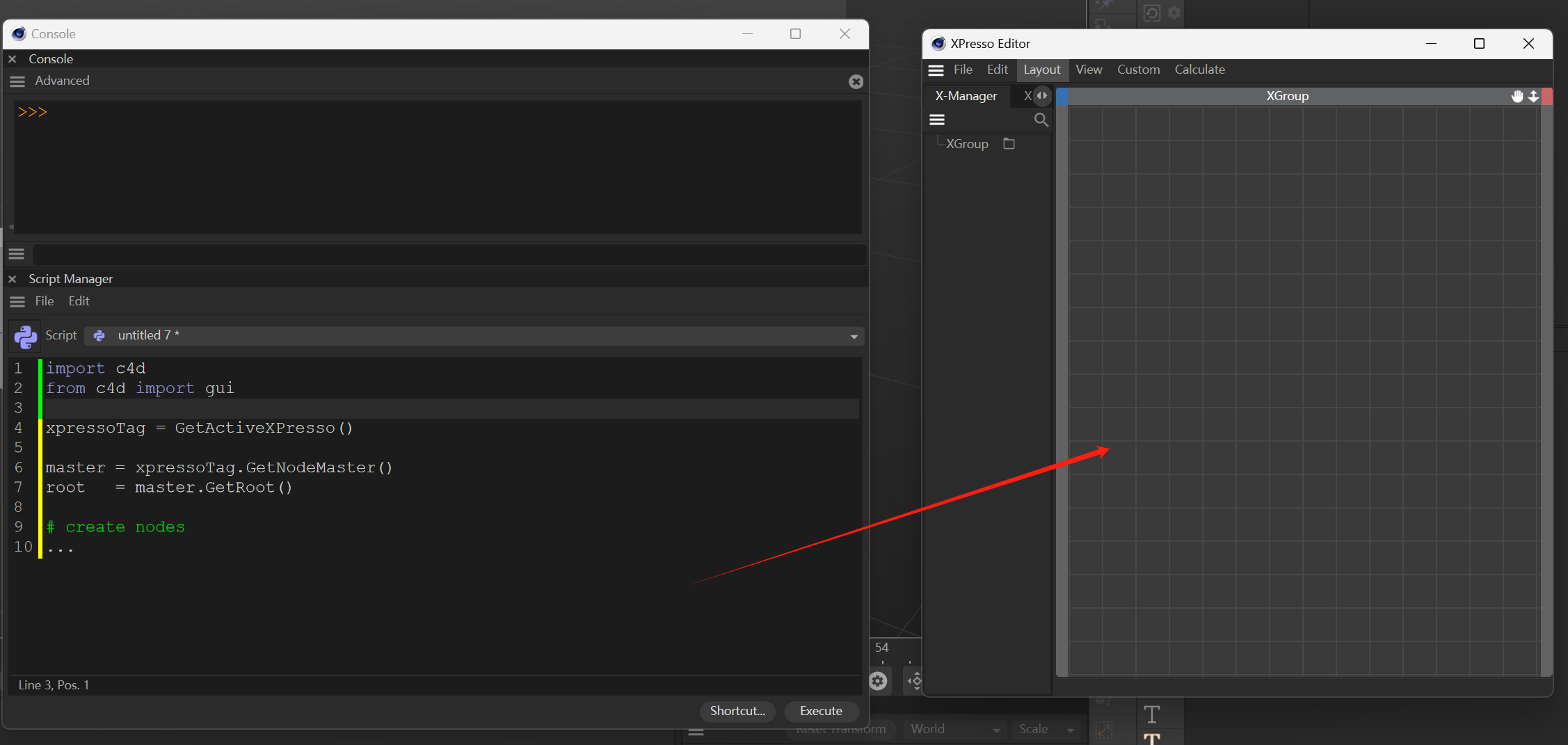Click the pan hand icon in XGroup header
Viewport: 1568px width, 745px height.
1517,96
